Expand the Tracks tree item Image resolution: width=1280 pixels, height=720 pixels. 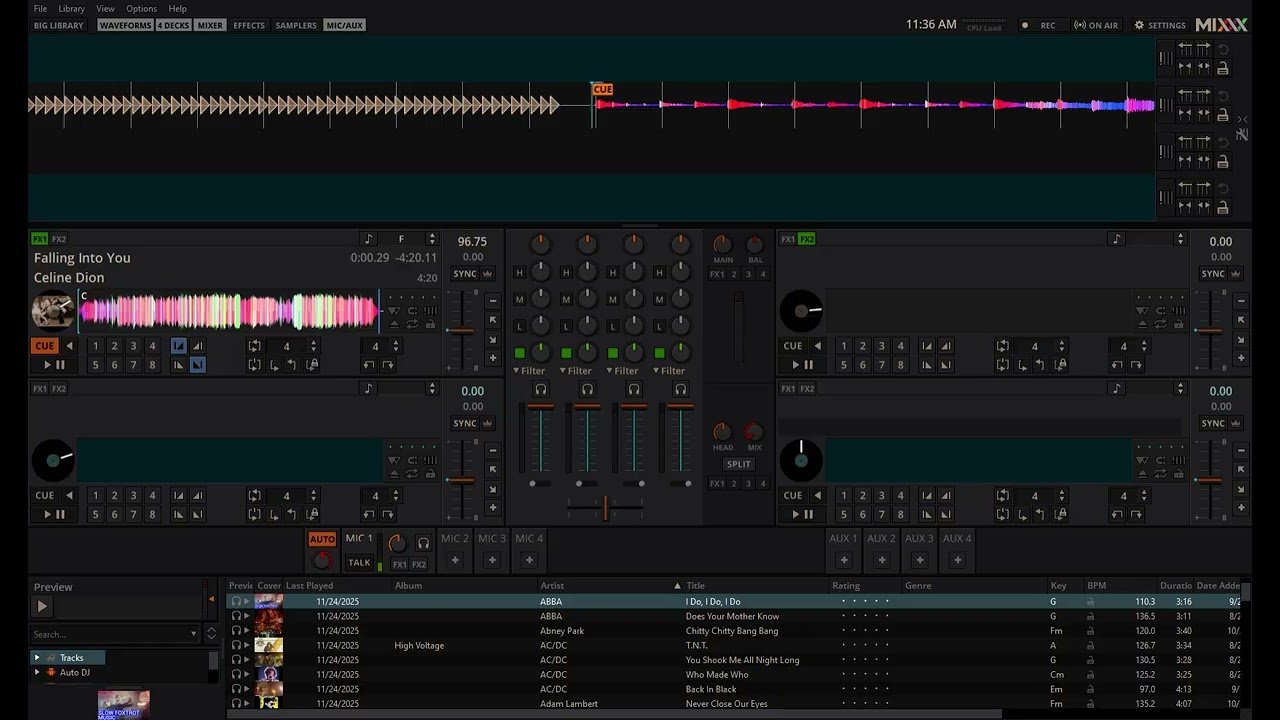click(x=37, y=658)
